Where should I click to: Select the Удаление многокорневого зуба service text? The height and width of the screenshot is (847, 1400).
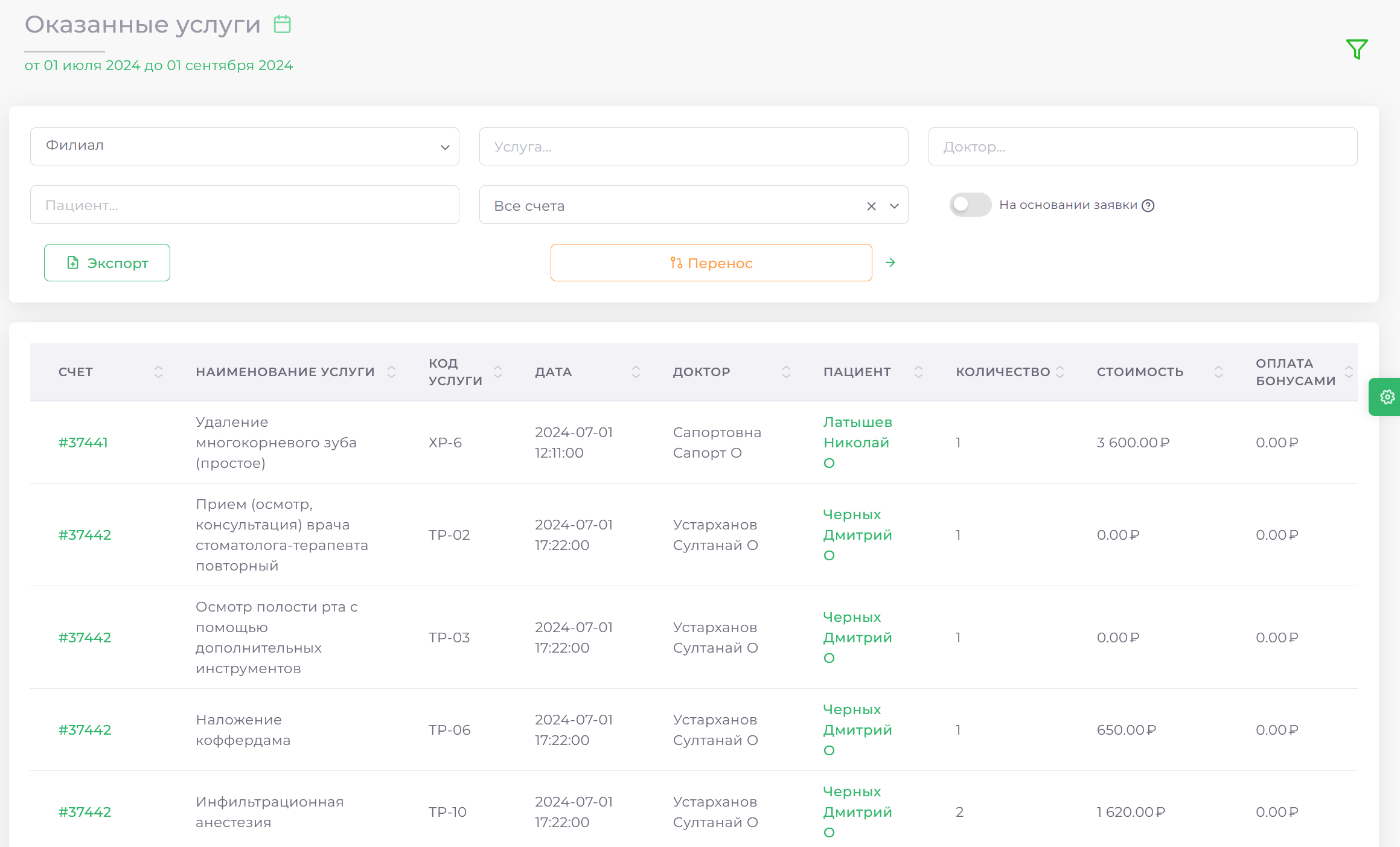pyautogui.click(x=276, y=443)
